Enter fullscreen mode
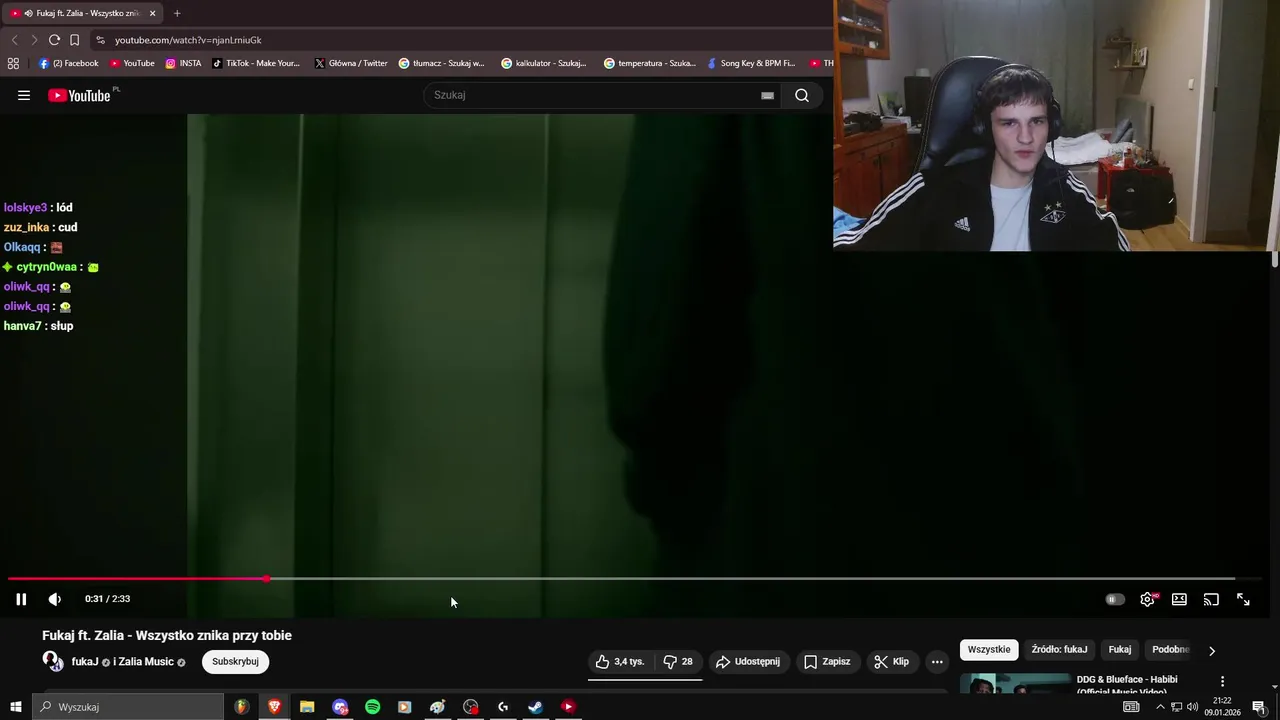Image resolution: width=1280 pixels, height=720 pixels. 1243,599
